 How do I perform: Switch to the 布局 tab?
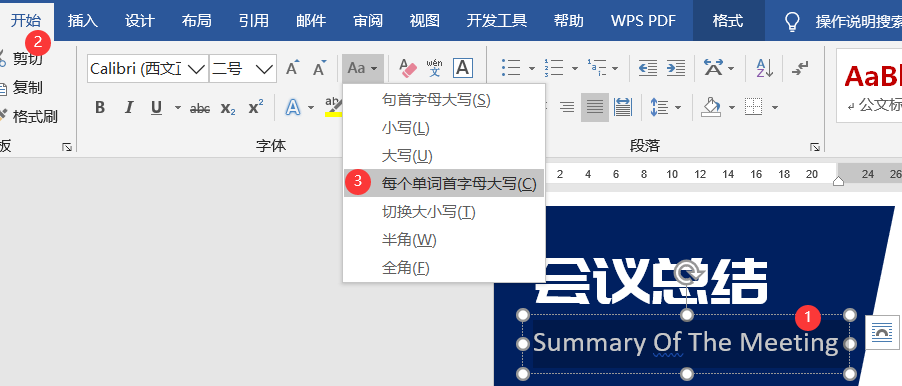197,21
